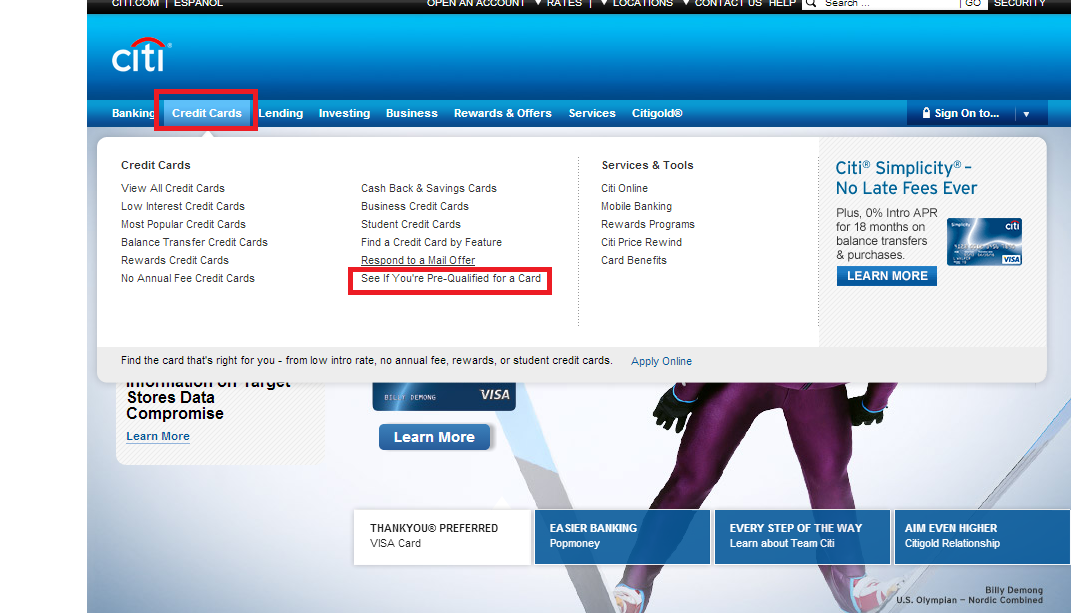Screen dimensions: 1089x613
Task: Open View All Credit Cards link
Action: tap(173, 188)
